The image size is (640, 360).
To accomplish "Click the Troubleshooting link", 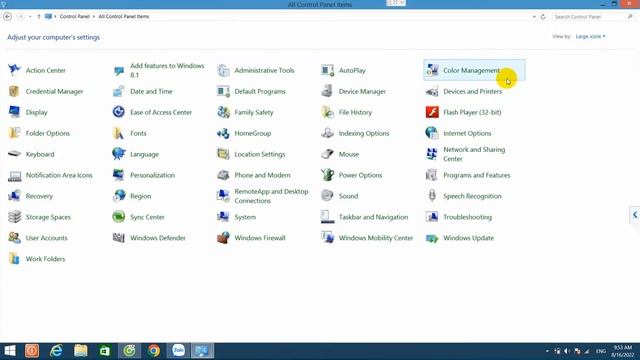I will click(467, 217).
